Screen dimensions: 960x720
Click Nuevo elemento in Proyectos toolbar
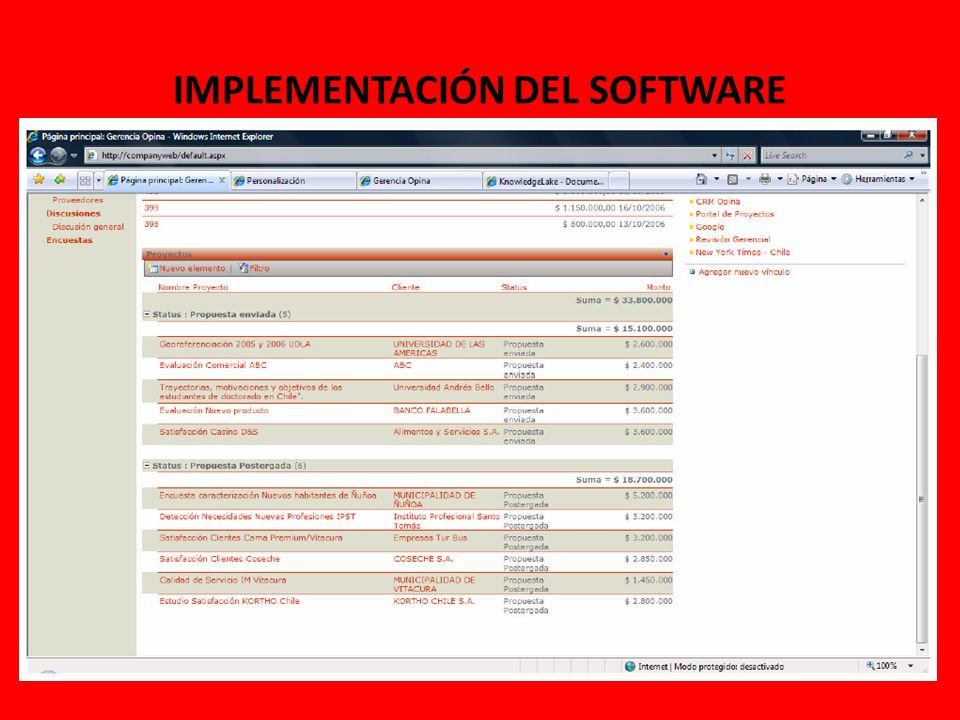pyautogui.click(x=187, y=269)
